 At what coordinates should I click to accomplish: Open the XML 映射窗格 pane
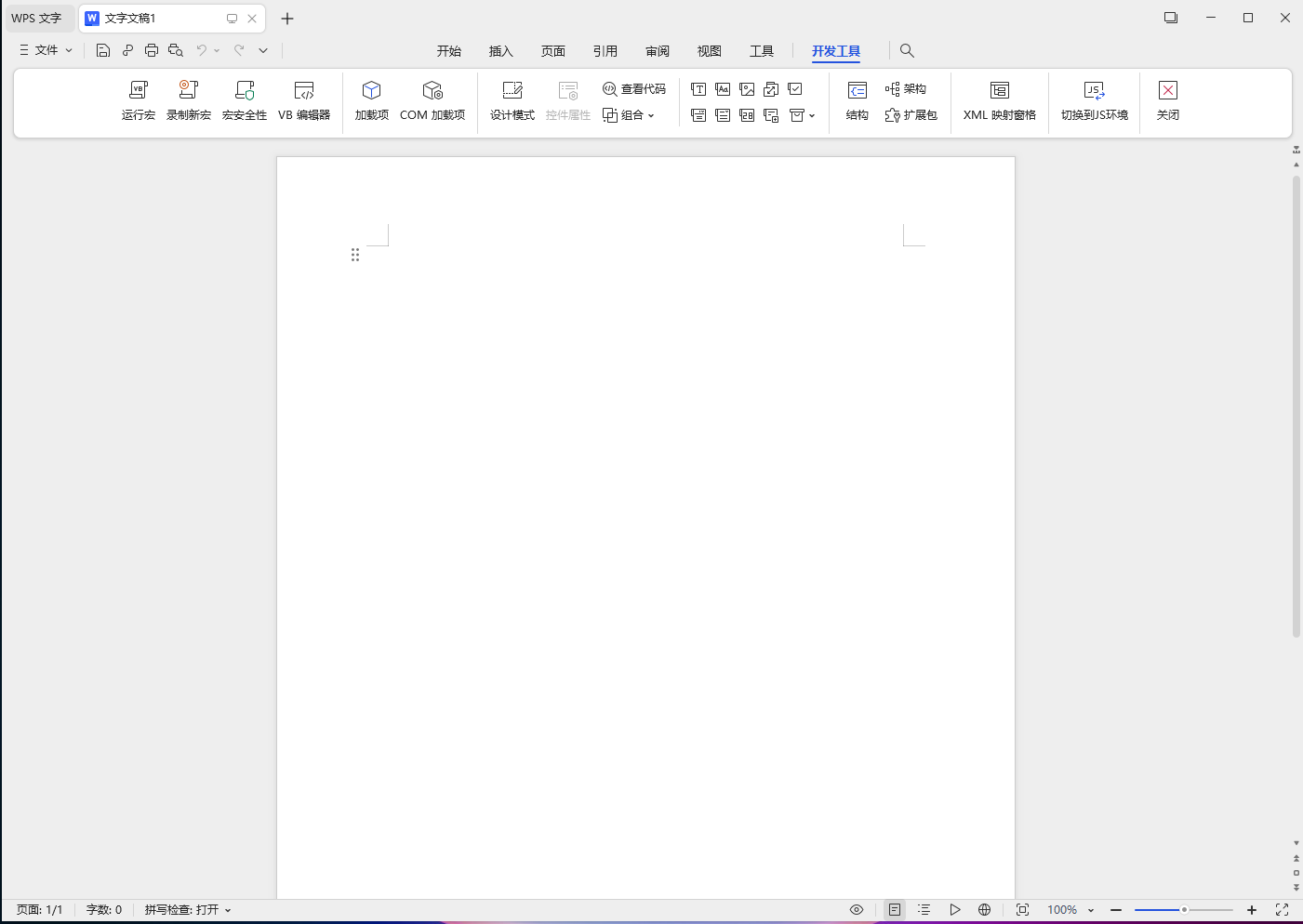[x=1000, y=99]
